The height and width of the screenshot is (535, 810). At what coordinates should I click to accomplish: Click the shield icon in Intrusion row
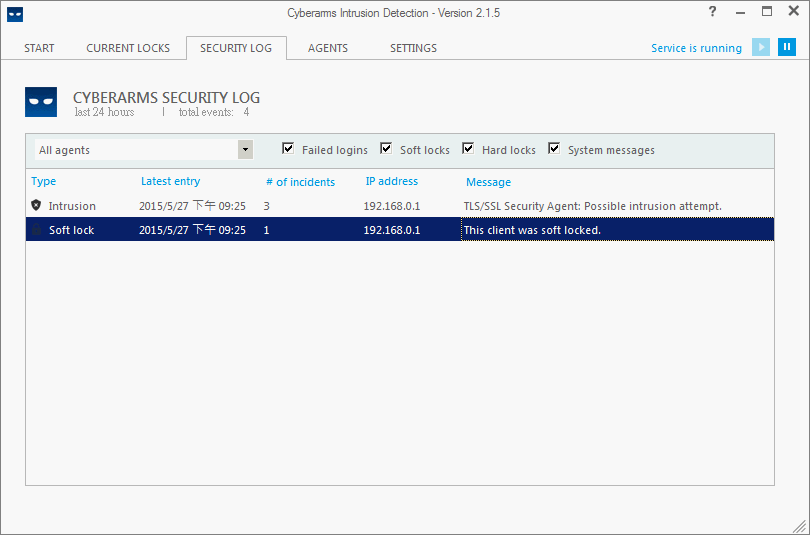click(36, 206)
